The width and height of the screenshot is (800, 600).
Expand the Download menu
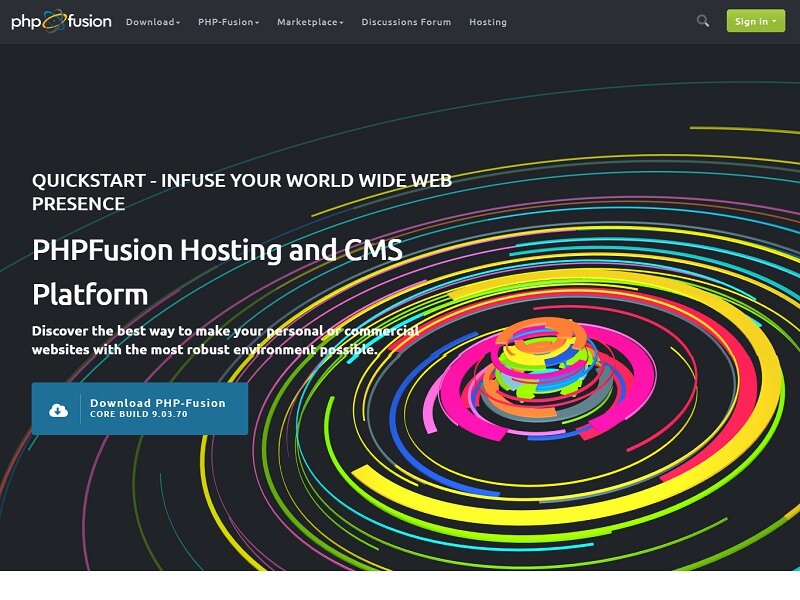[153, 22]
